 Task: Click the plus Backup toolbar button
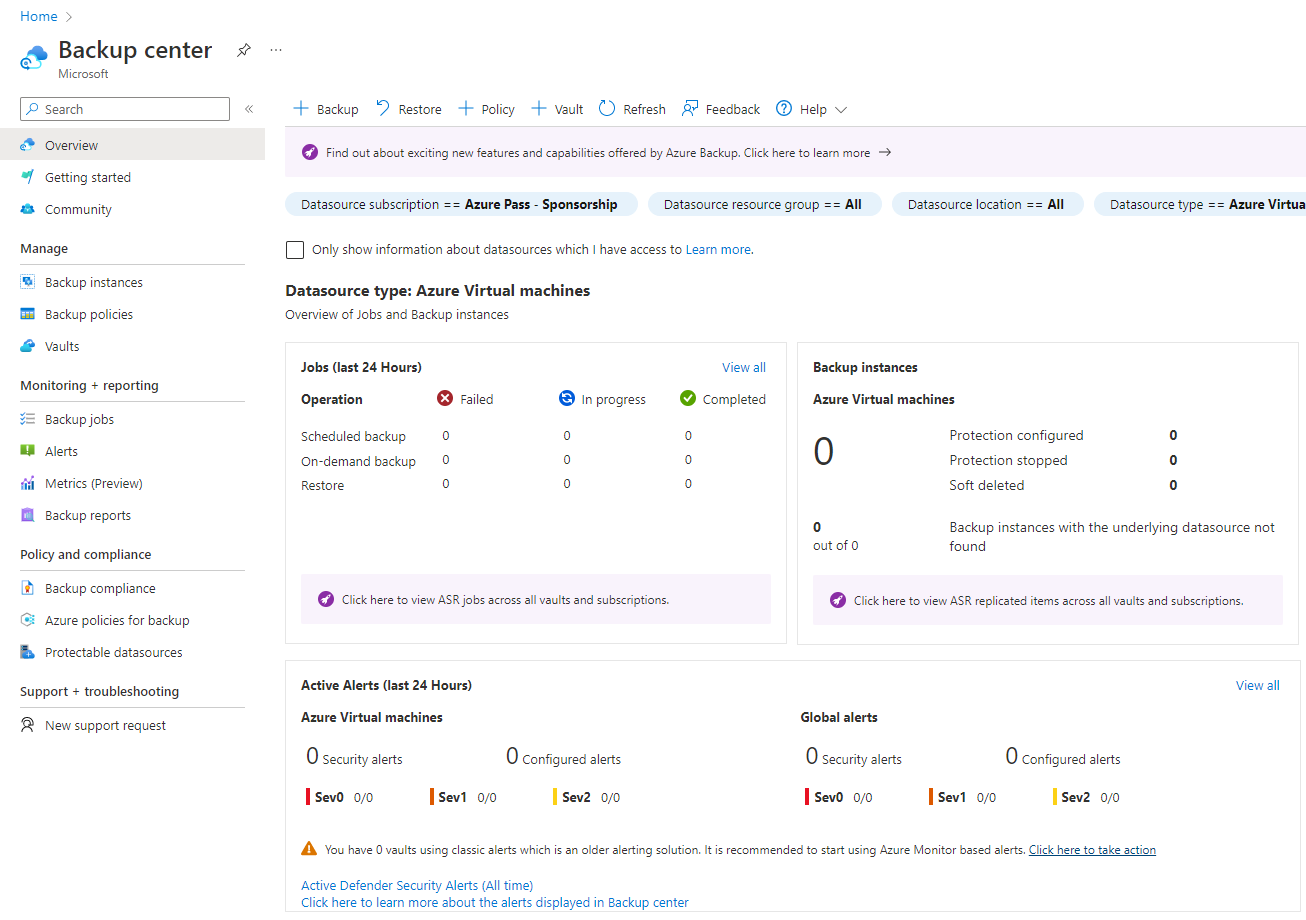tap(325, 109)
